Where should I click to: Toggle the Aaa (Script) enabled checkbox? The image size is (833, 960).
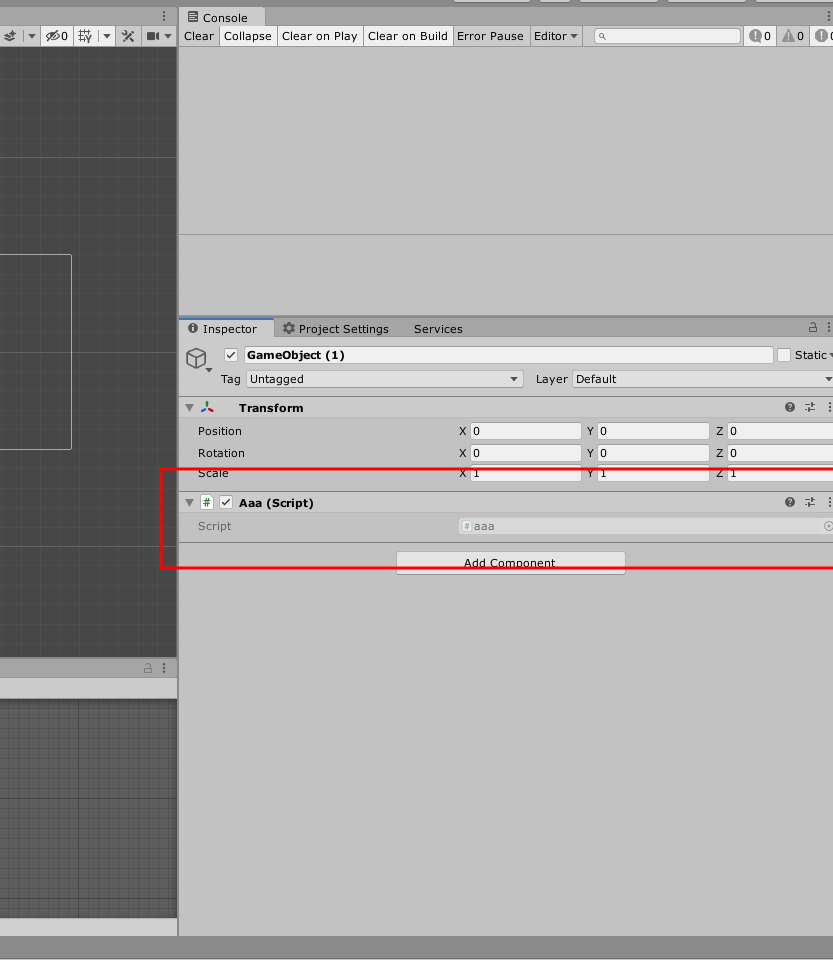pos(226,503)
